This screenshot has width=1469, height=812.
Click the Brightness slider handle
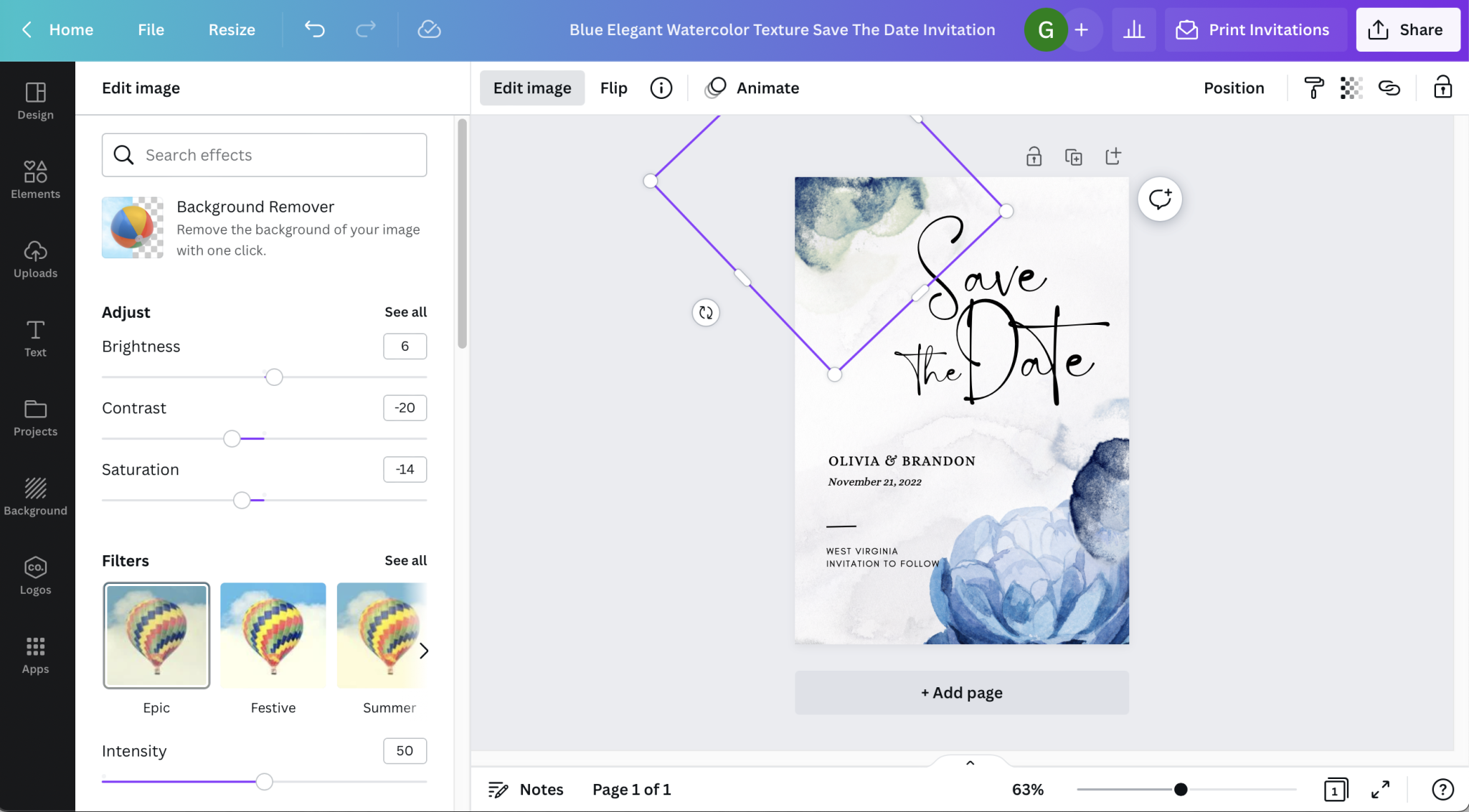tap(274, 377)
